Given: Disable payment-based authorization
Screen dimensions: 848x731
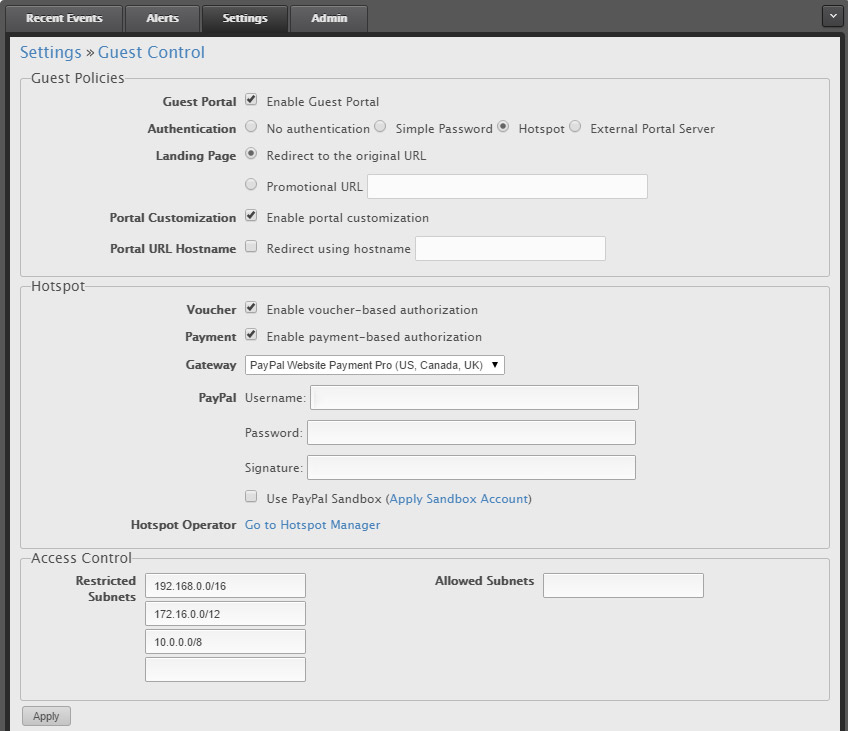Looking at the screenshot, I should [251, 336].
